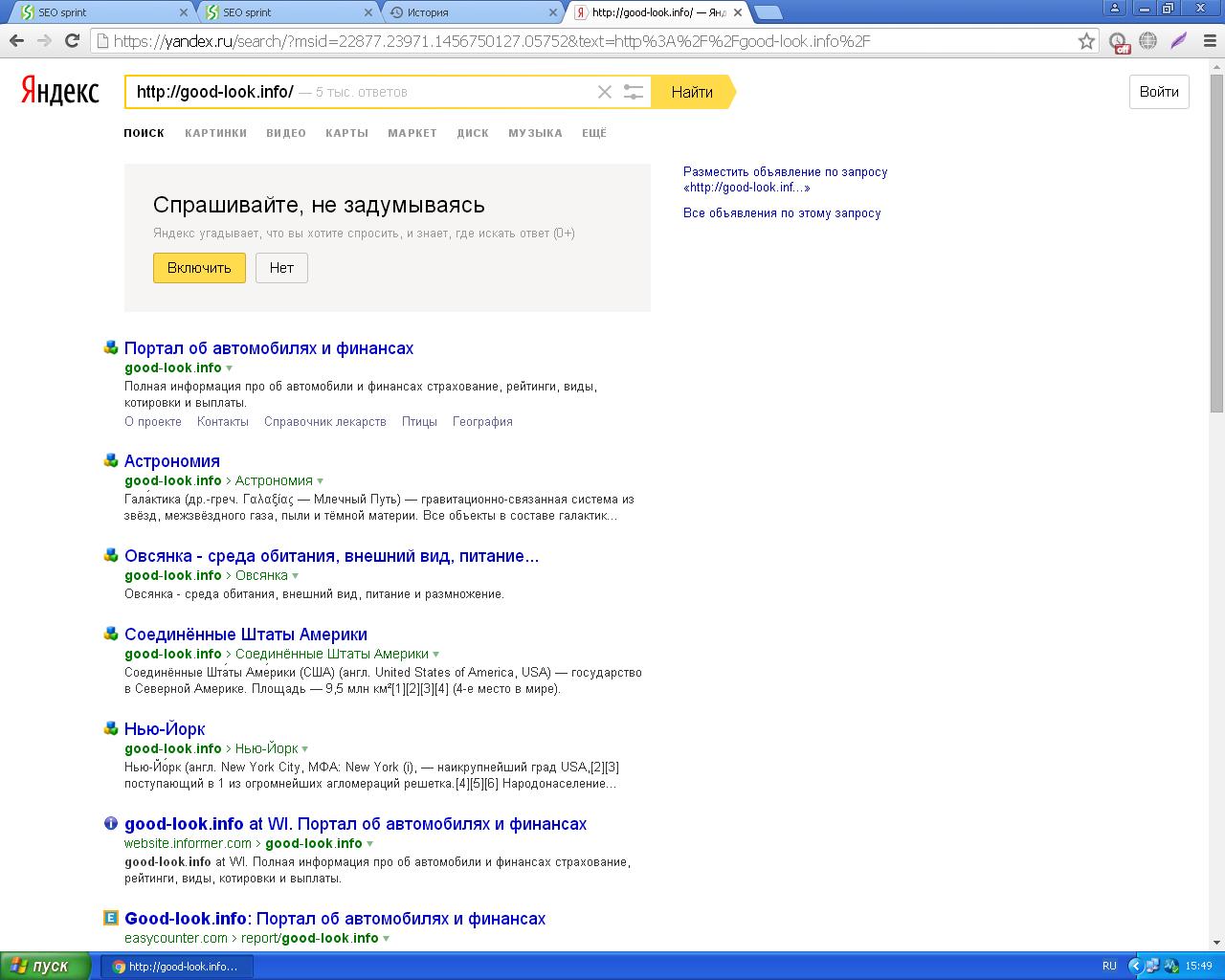Expand dropdown after easycounter.com report breadcrumb
The height and width of the screenshot is (980, 1225).
click(x=386, y=939)
